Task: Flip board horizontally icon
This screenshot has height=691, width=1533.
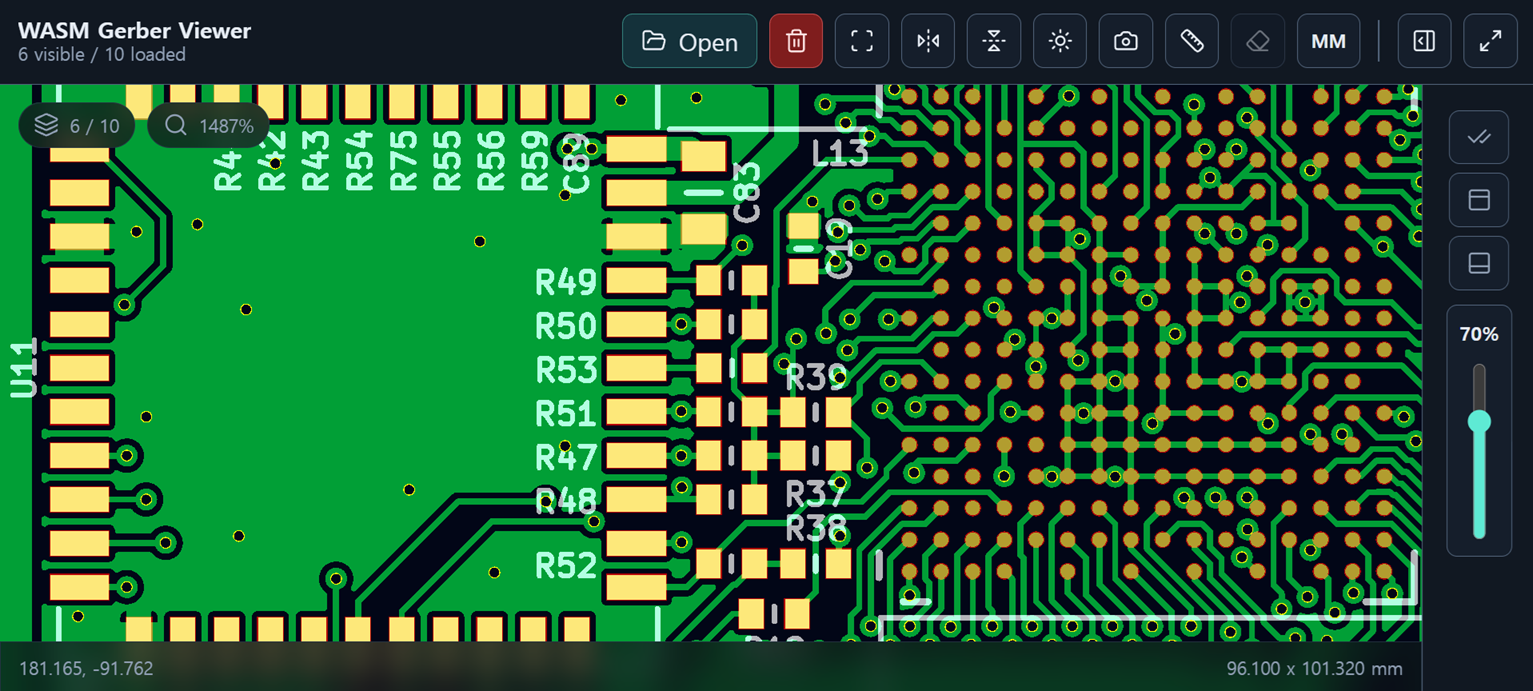Action: [928, 41]
